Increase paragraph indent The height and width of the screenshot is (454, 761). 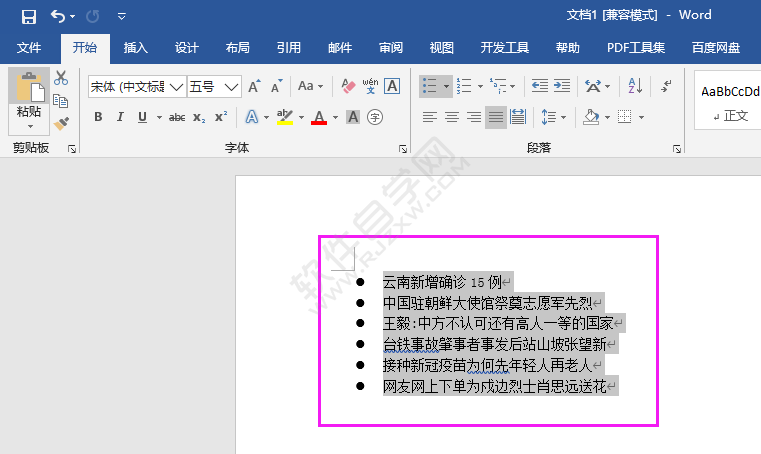pyautogui.click(x=562, y=86)
